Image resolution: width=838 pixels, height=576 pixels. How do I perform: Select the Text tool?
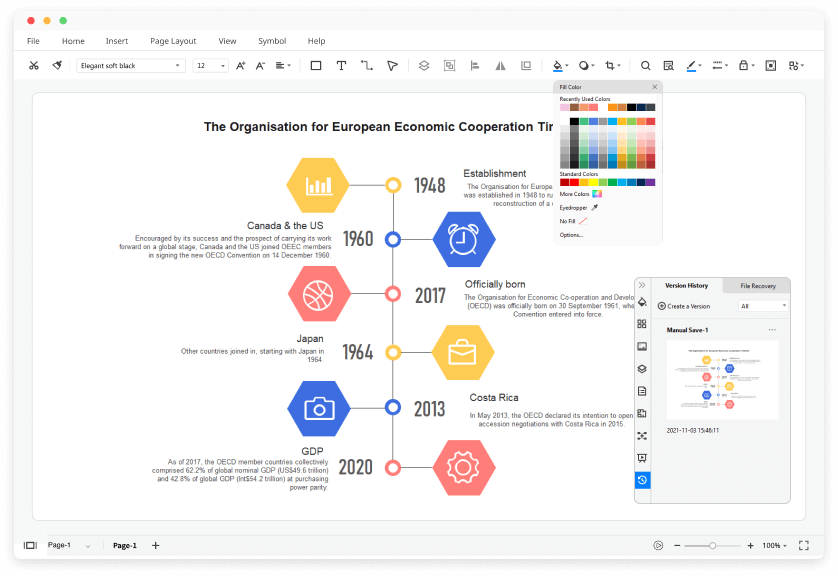coord(341,65)
